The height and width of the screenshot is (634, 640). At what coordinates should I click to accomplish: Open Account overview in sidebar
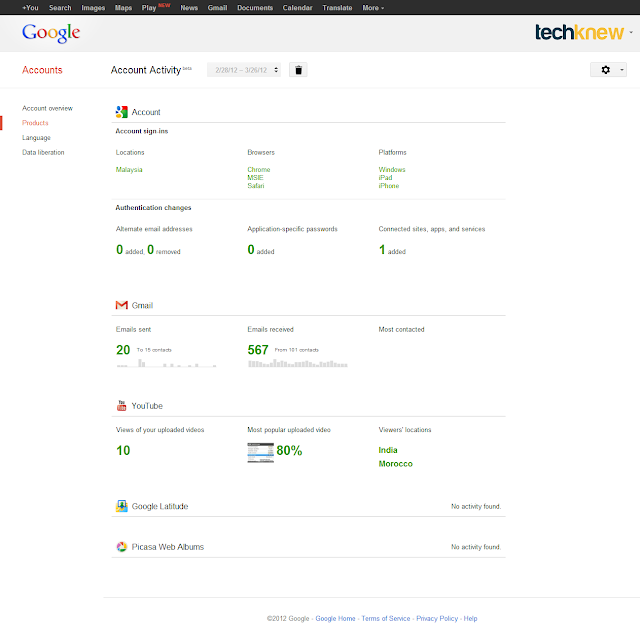[x=47, y=108]
